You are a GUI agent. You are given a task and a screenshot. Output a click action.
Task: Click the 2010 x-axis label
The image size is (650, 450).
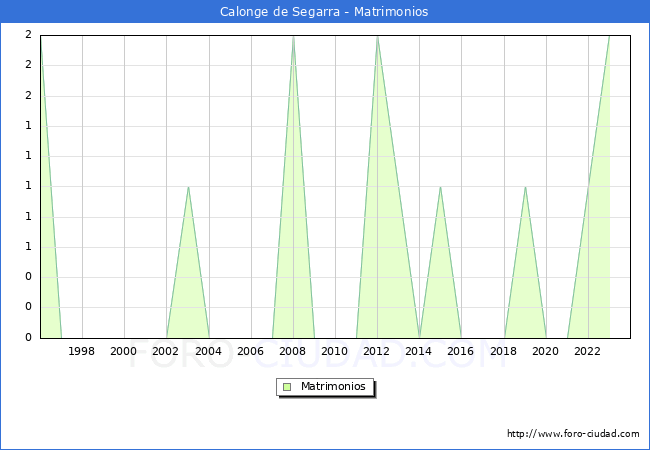335,351
